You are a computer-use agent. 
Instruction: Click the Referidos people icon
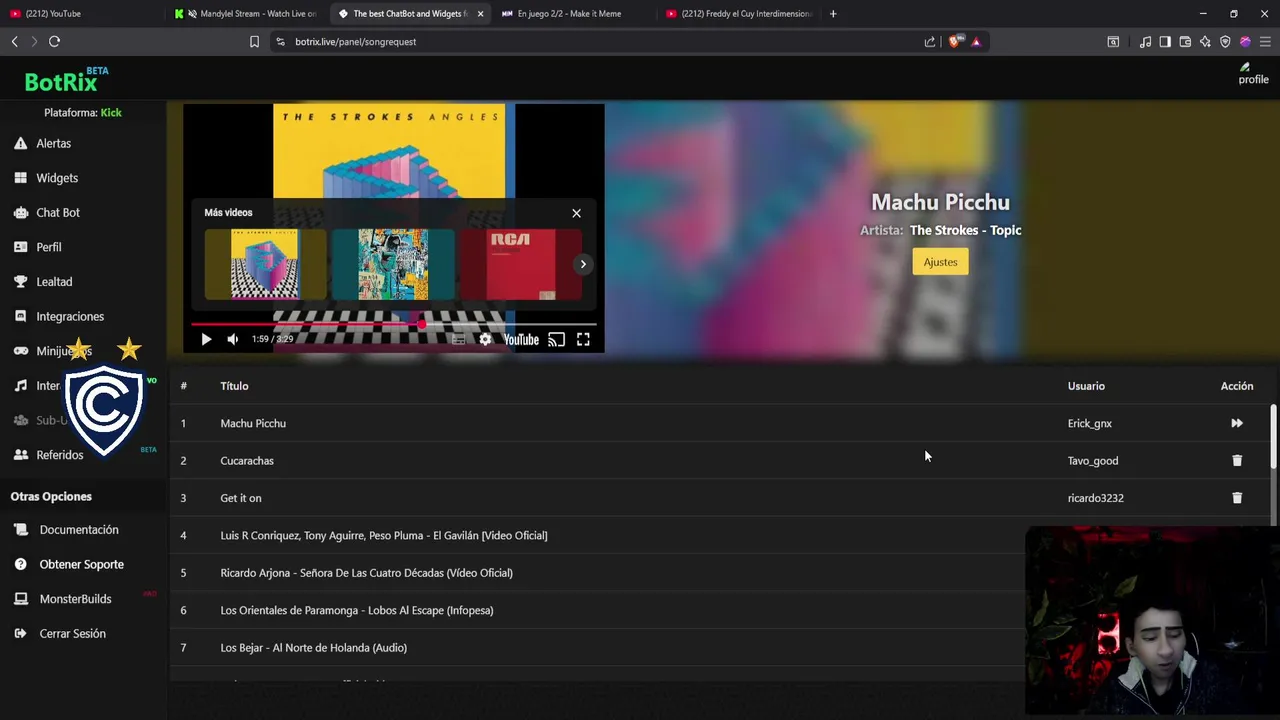click(20, 455)
